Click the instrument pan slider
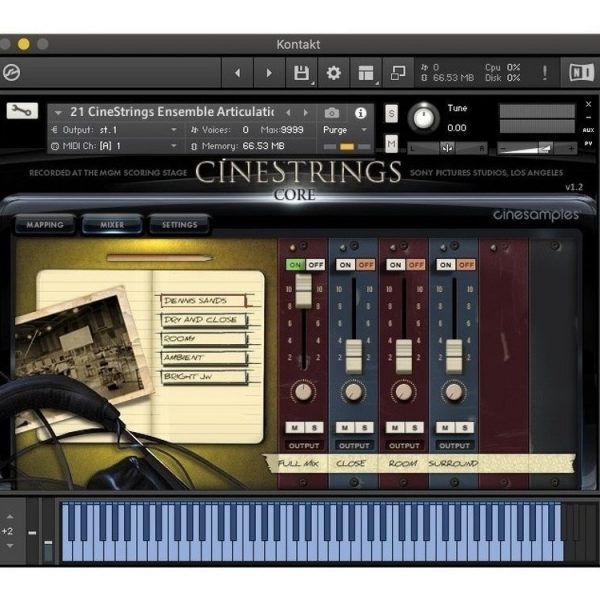Screen dimensions: 600x600 pos(447,148)
